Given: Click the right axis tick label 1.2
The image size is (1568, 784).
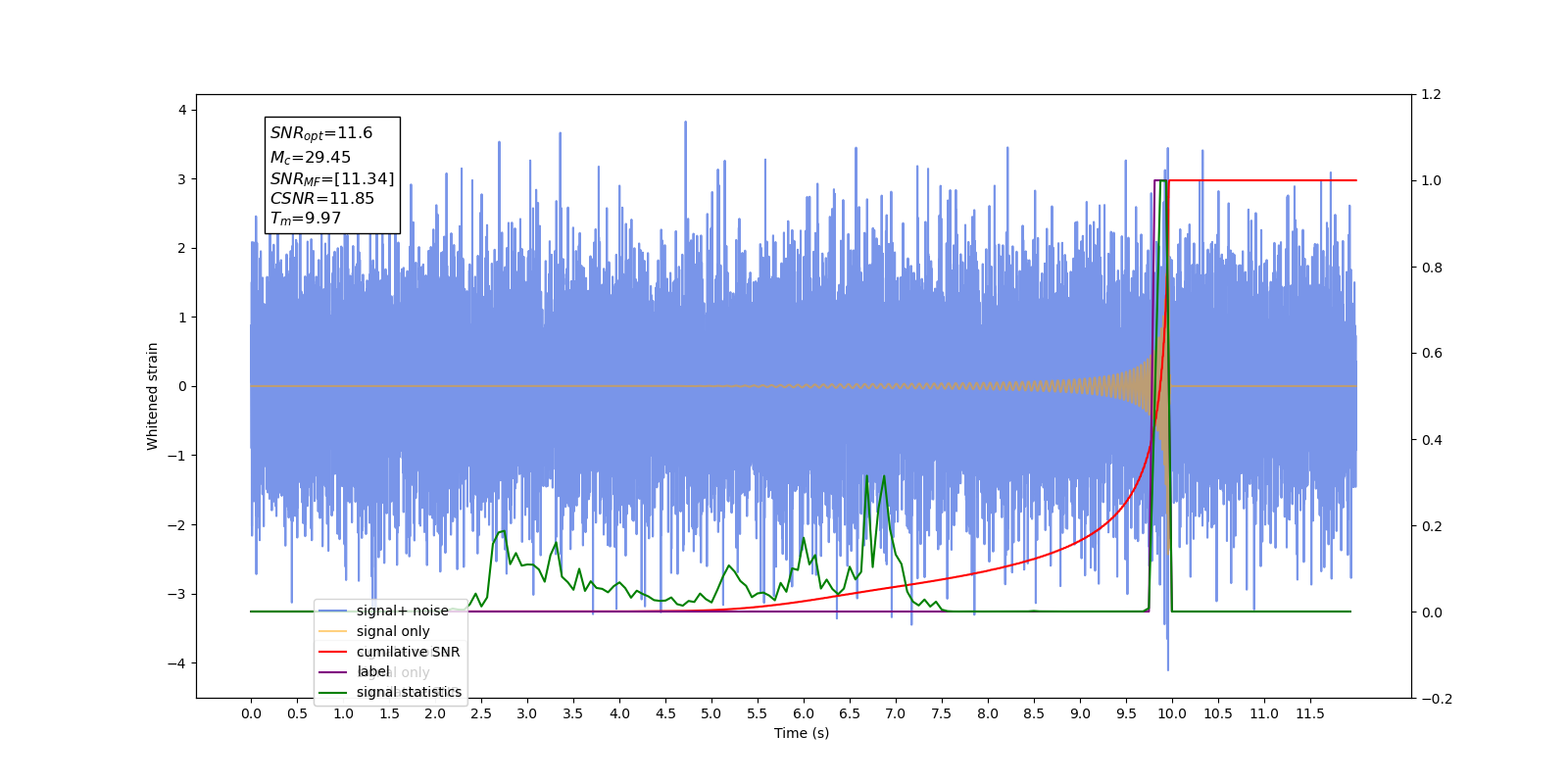Looking at the screenshot, I should click(1432, 95).
